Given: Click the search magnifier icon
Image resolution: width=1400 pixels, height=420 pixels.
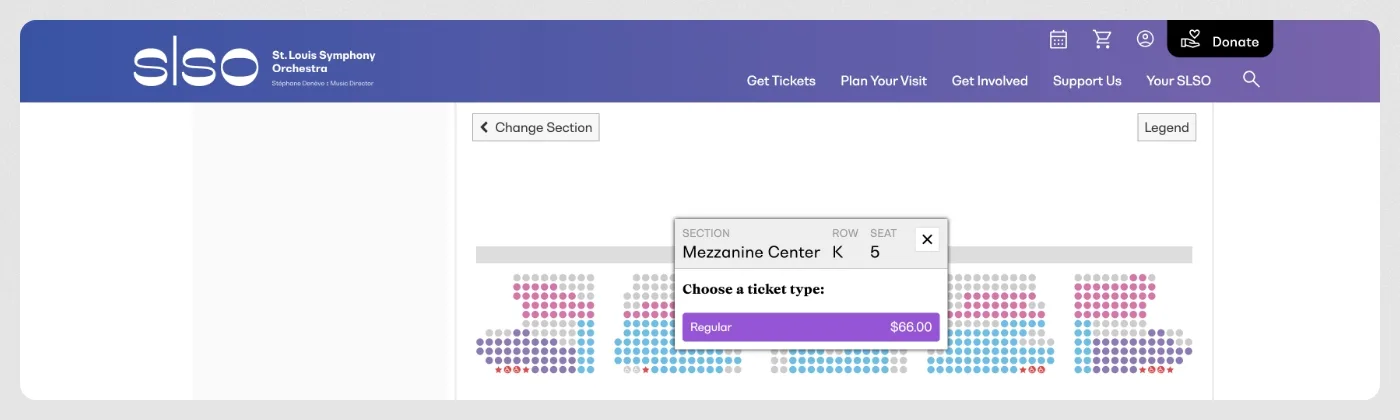Looking at the screenshot, I should 1250,79.
